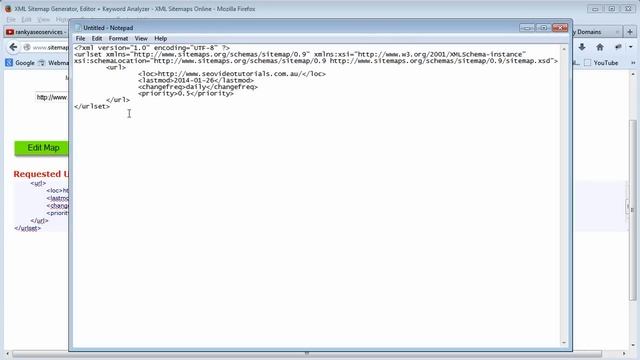Click the closing </url> tag in Notepad
The height and width of the screenshot is (360, 640).
118,100
